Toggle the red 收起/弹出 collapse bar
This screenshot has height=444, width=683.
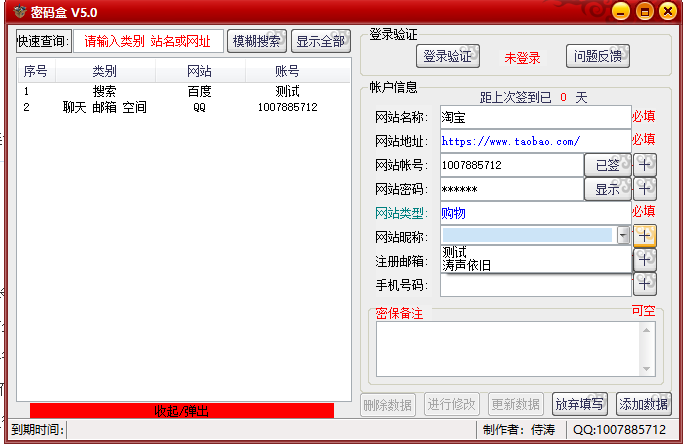click(x=182, y=410)
